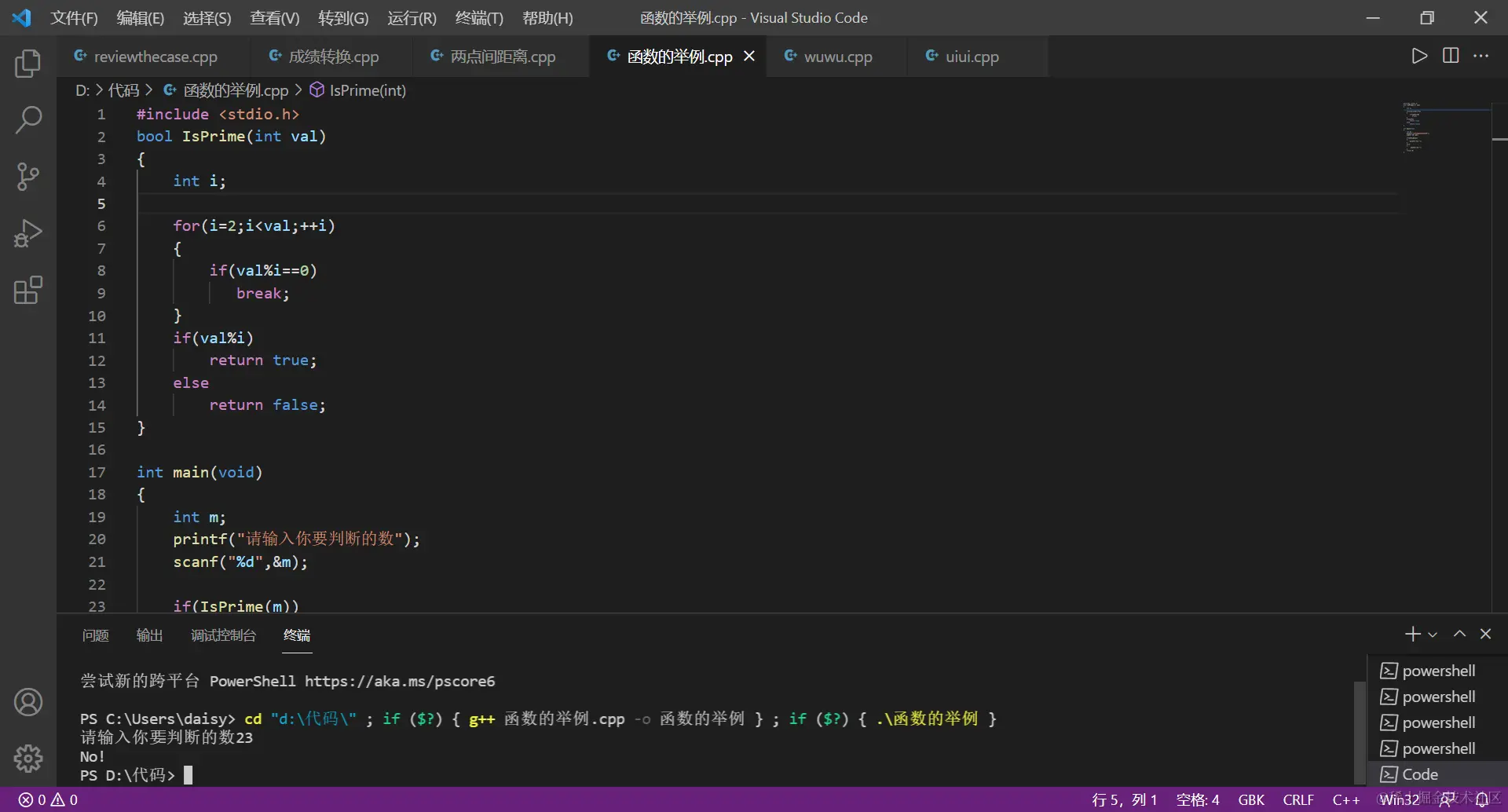Open the Run and Debug icon
Image resolution: width=1508 pixels, height=812 pixels.
point(28,232)
